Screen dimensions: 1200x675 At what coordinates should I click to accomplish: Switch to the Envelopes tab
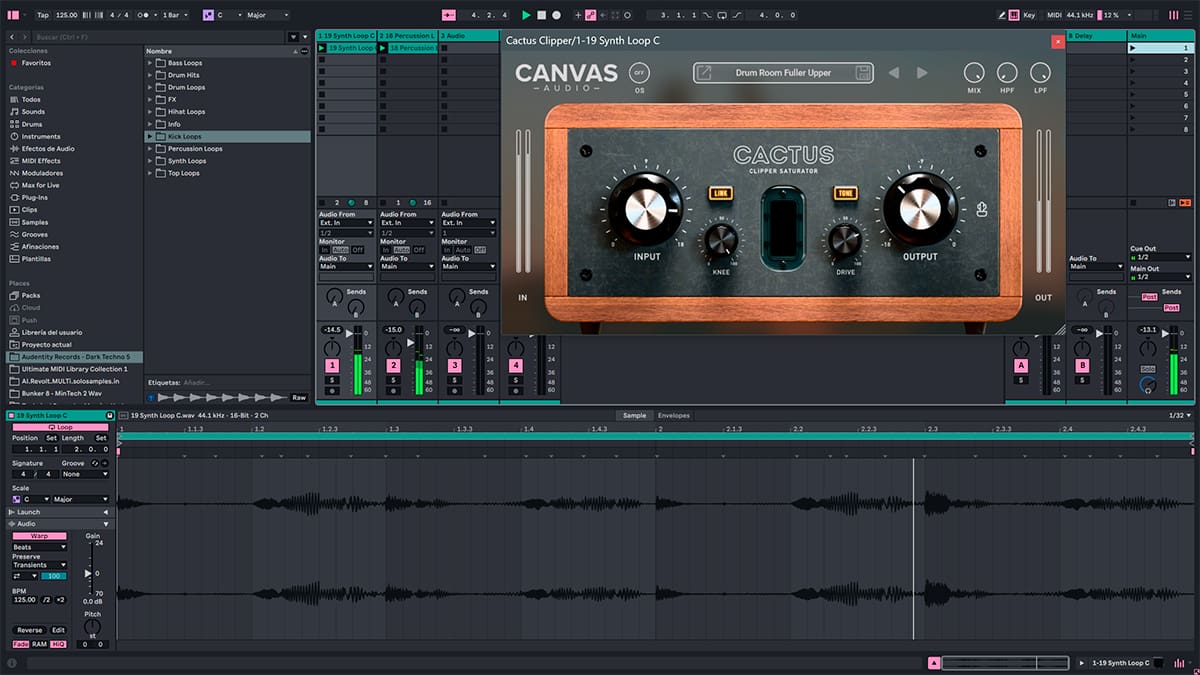[x=674, y=415]
